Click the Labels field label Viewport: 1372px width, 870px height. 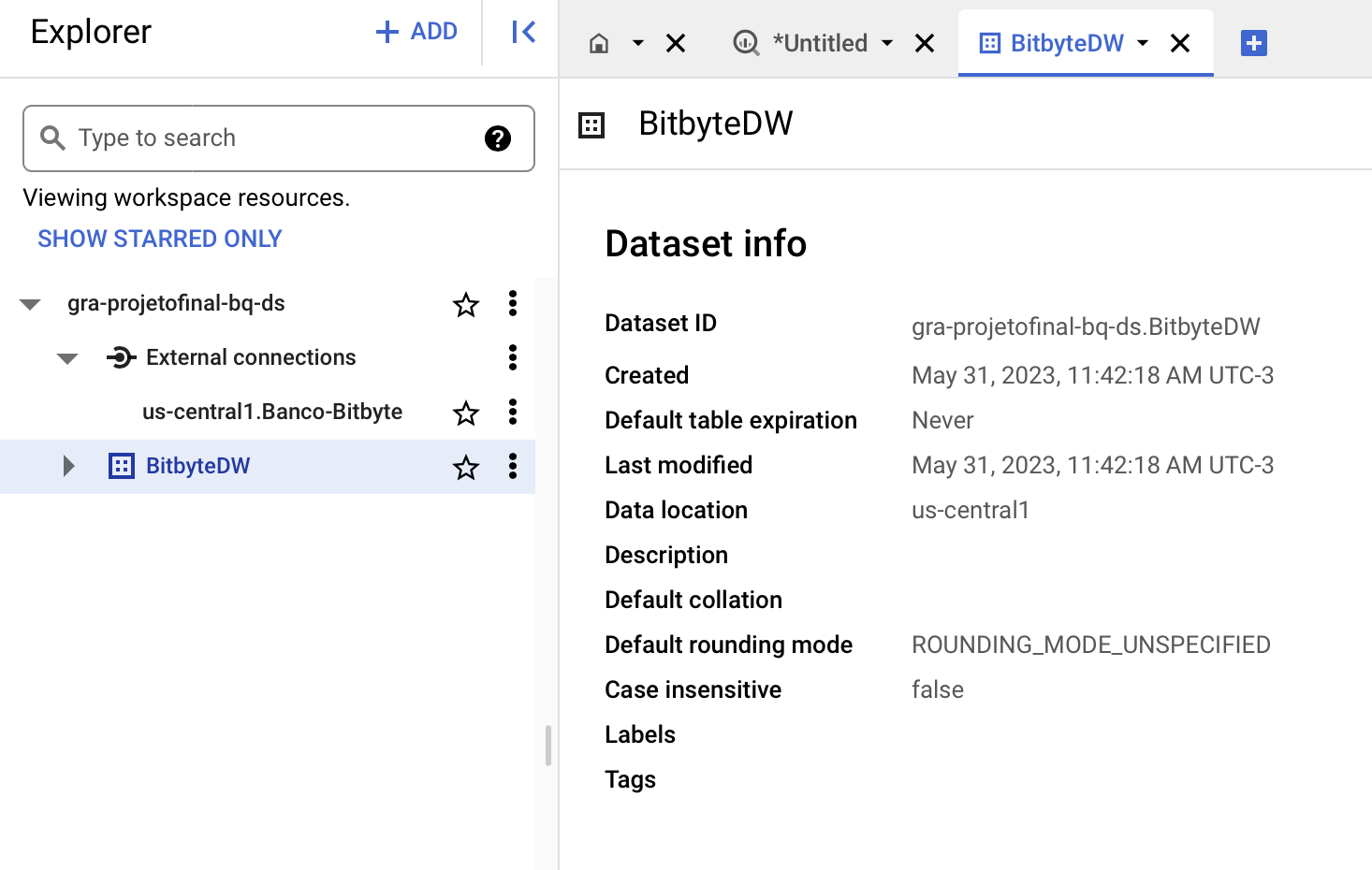[x=640, y=734]
